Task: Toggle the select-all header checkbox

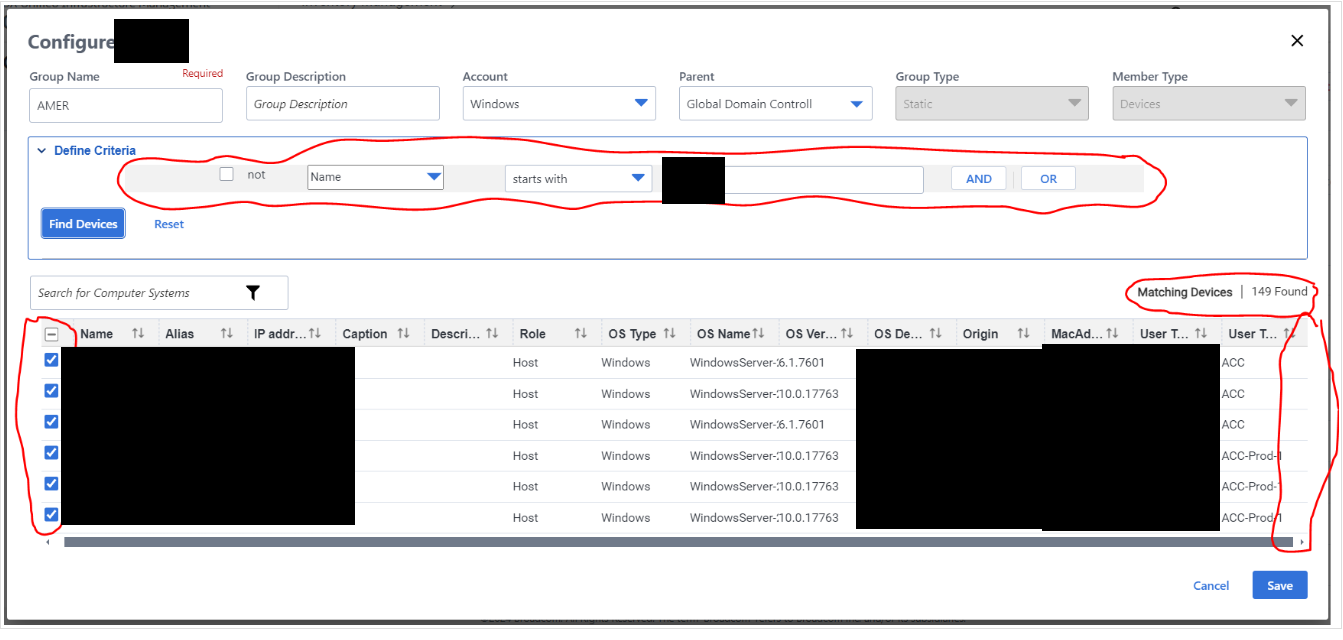Action: [52, 335]
